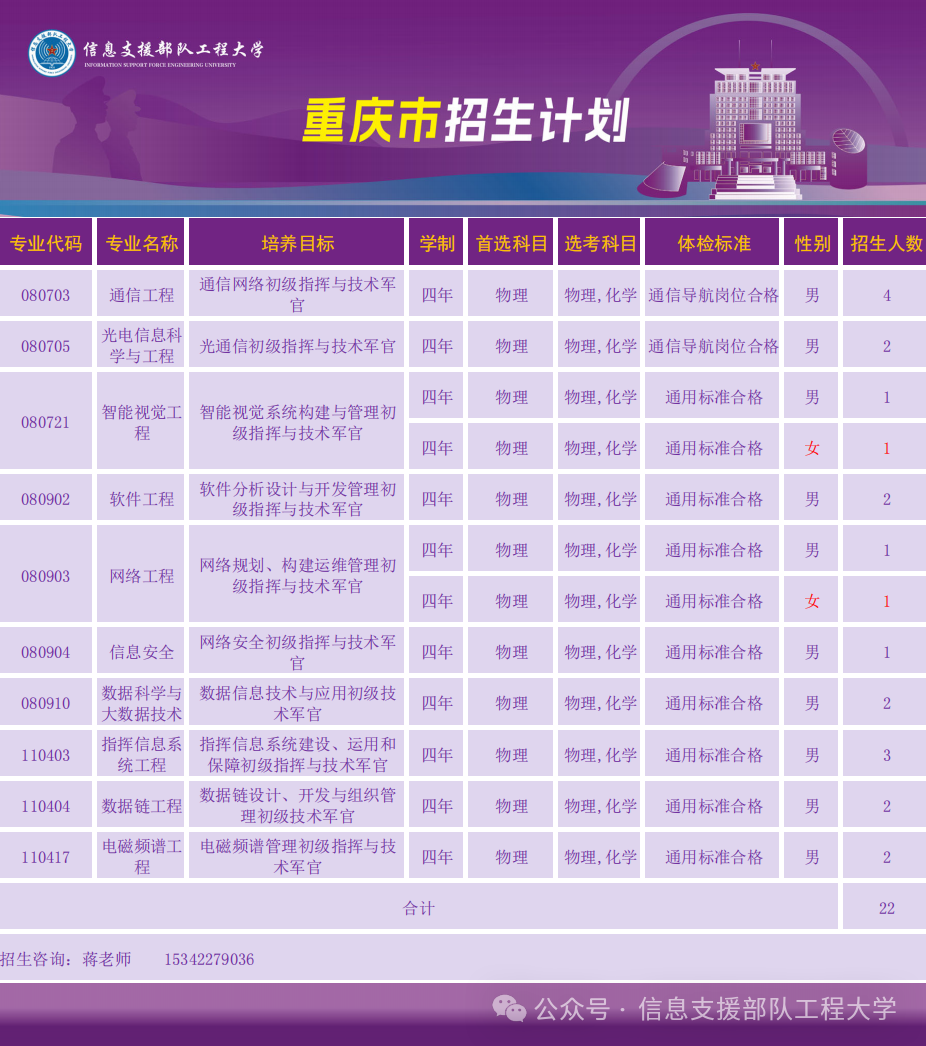Click 通信导航岗位合格 in 光电信息 row

coord(713,346)
